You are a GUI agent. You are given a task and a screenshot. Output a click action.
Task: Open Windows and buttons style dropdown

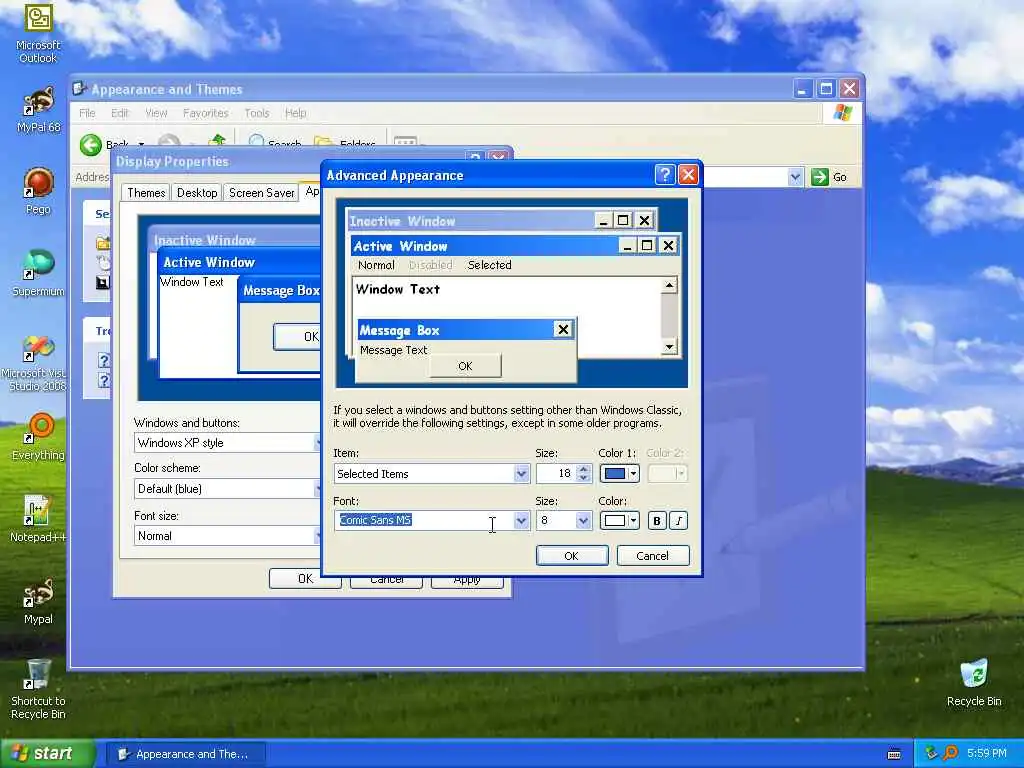227,443
